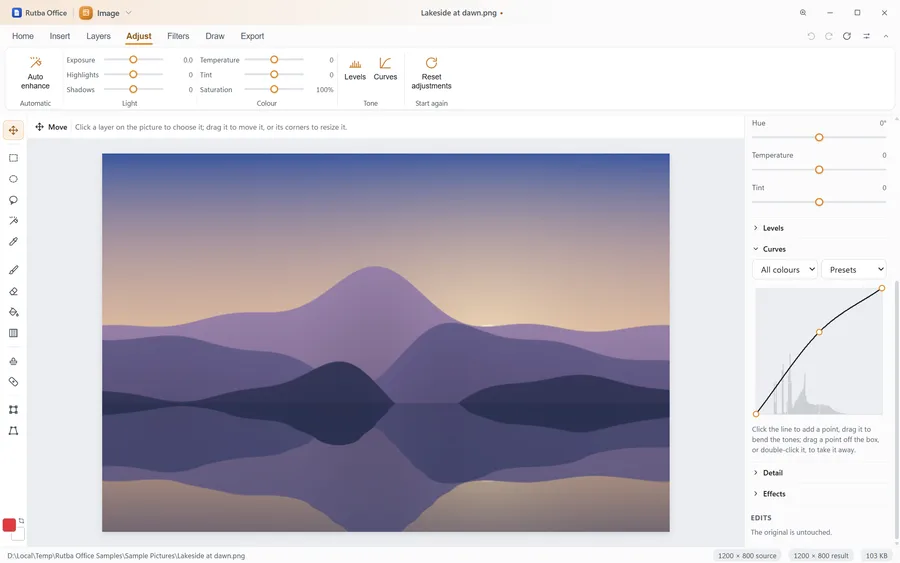Open the Filters tab

[178, 36]
